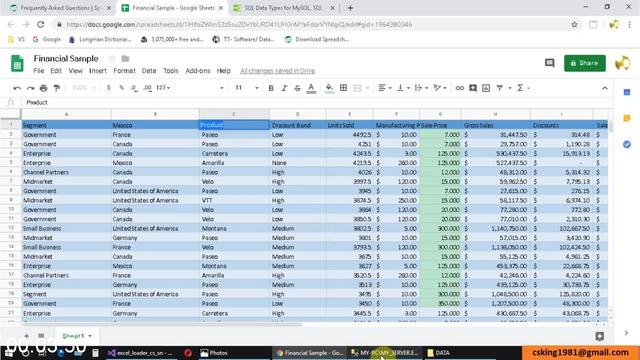Open the more number formats 123 dropdown
The height and width of the screenshot is (360, 640).
[x=163, y=88]
